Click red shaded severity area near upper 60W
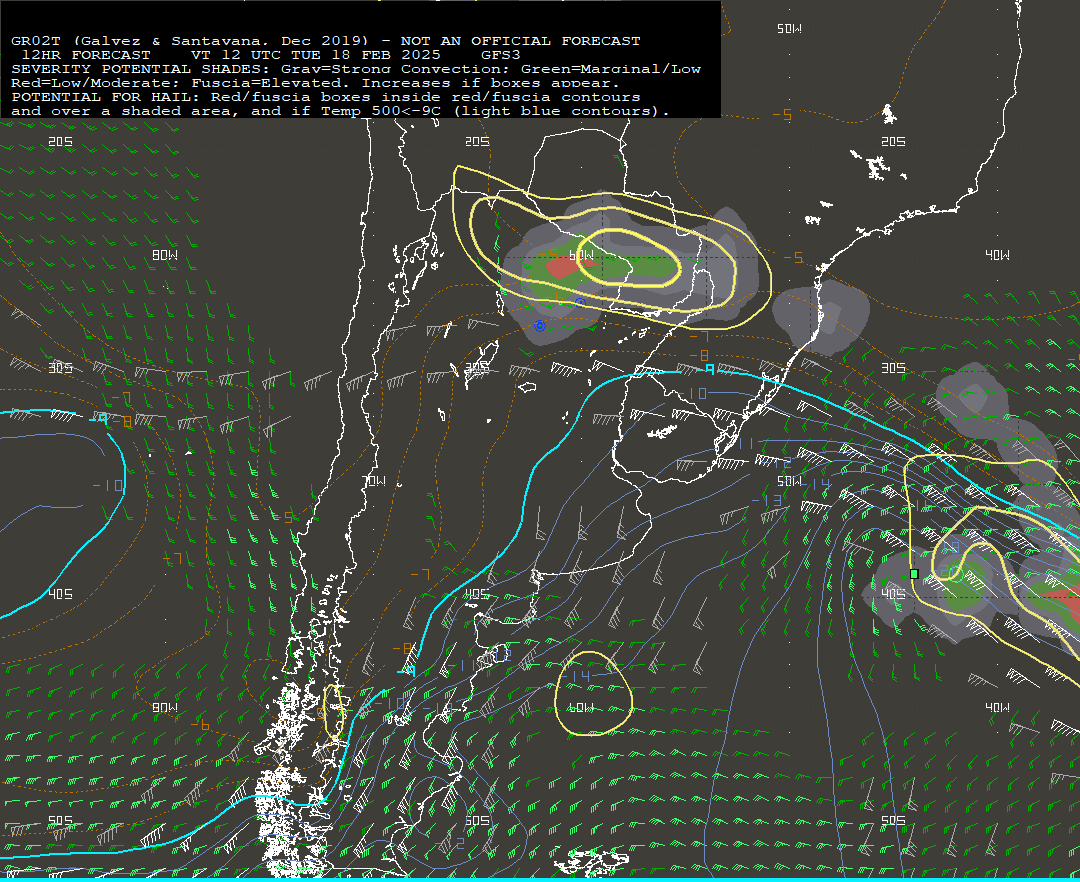The width and height of the screenshot is (1080, 882). point(565,266)
